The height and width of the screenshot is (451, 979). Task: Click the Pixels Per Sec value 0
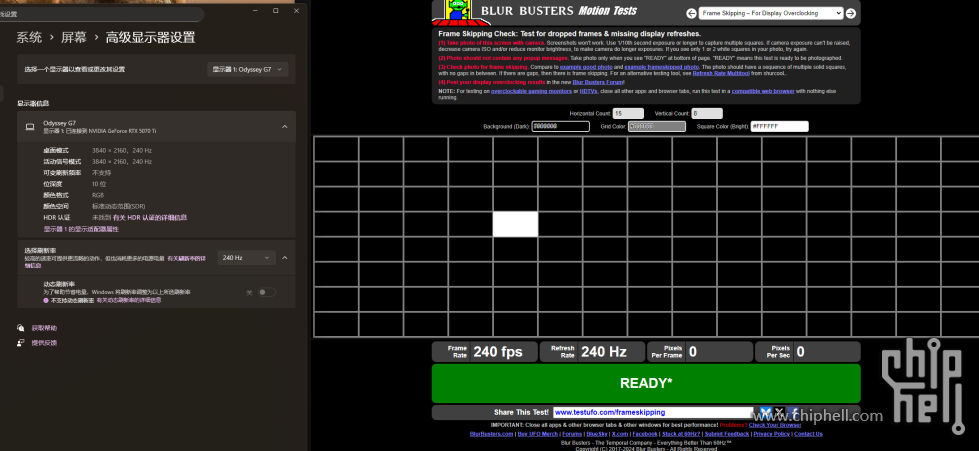[x=800, y=352]
